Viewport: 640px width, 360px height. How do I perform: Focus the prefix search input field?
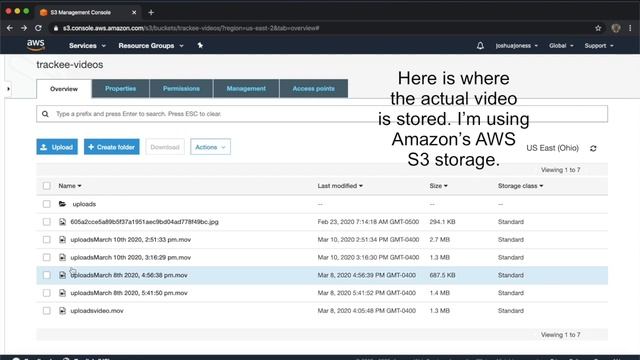(x=322, y=114)
